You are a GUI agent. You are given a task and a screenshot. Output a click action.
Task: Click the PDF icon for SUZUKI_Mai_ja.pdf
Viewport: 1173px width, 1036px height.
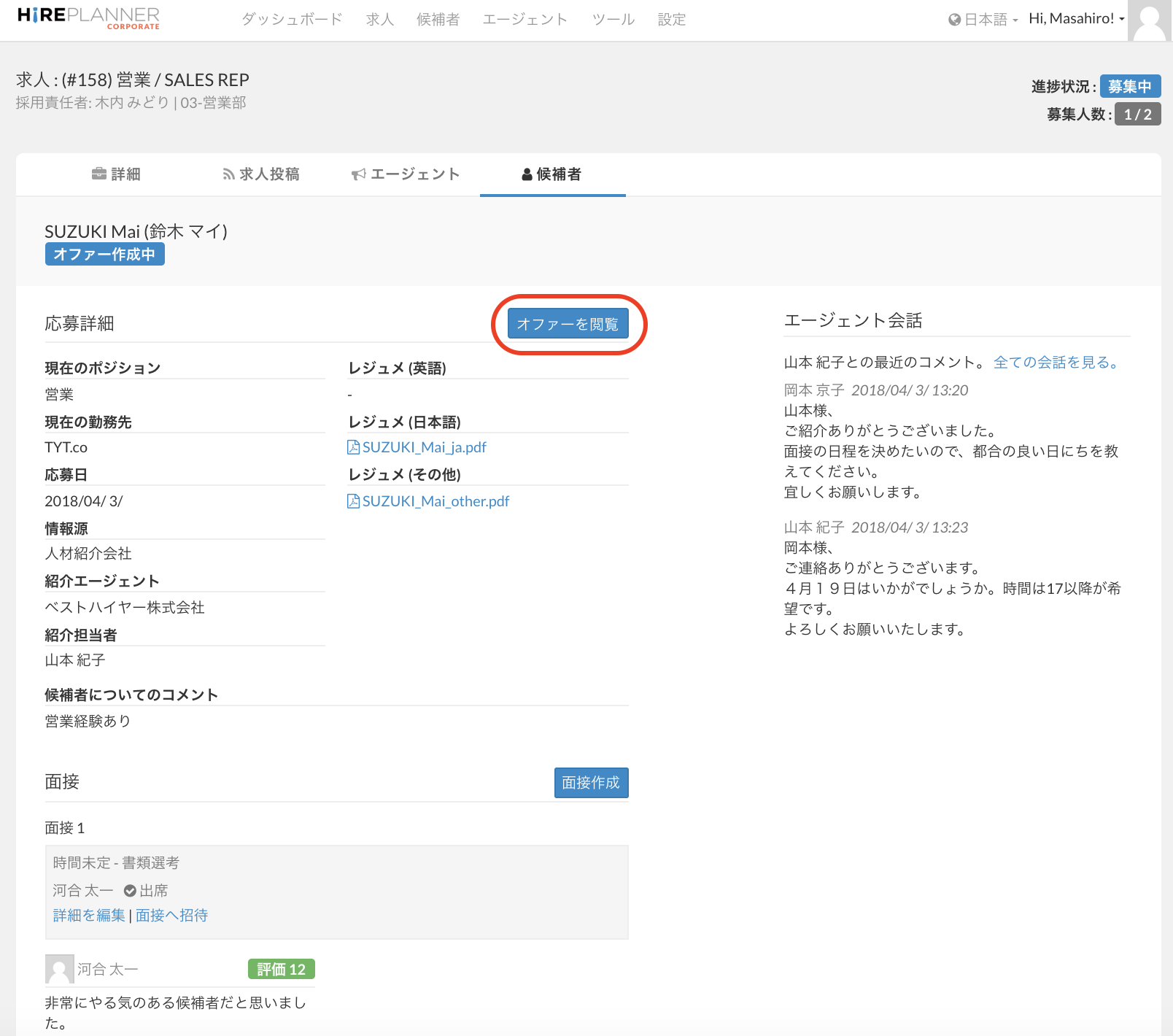coord(353,447)
